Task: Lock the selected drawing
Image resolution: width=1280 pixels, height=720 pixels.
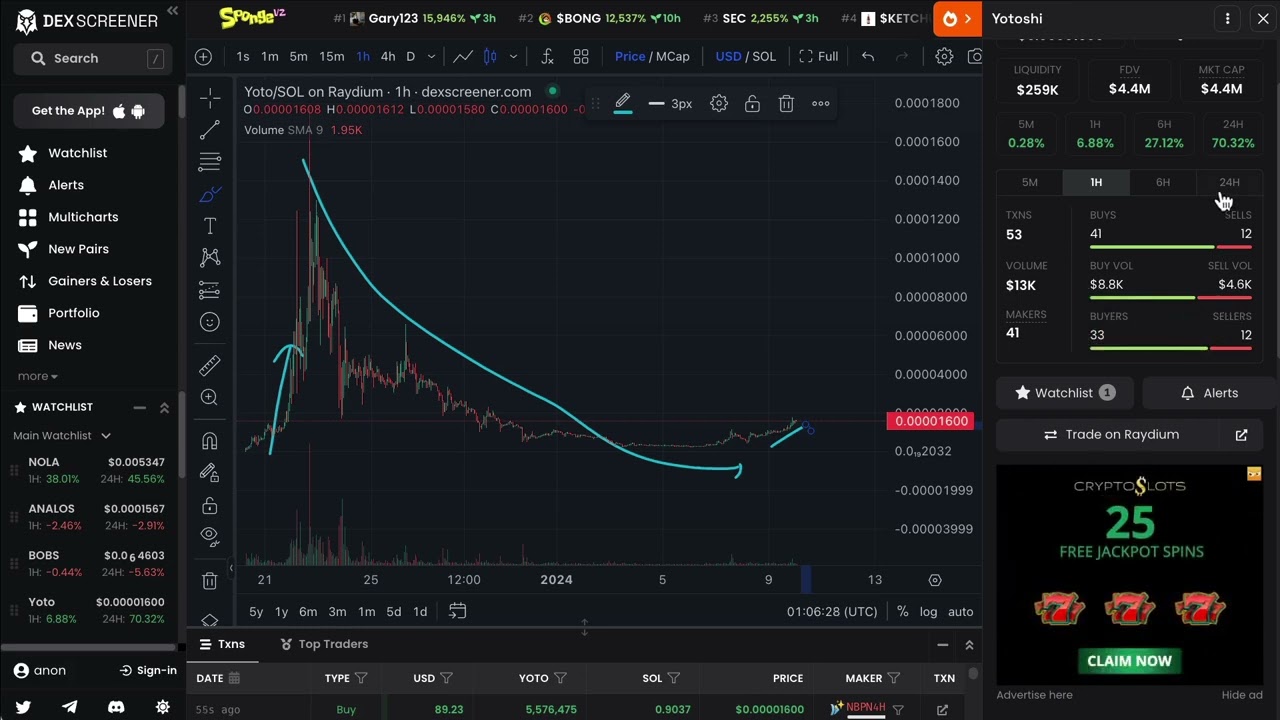Action: pos(752,103)
